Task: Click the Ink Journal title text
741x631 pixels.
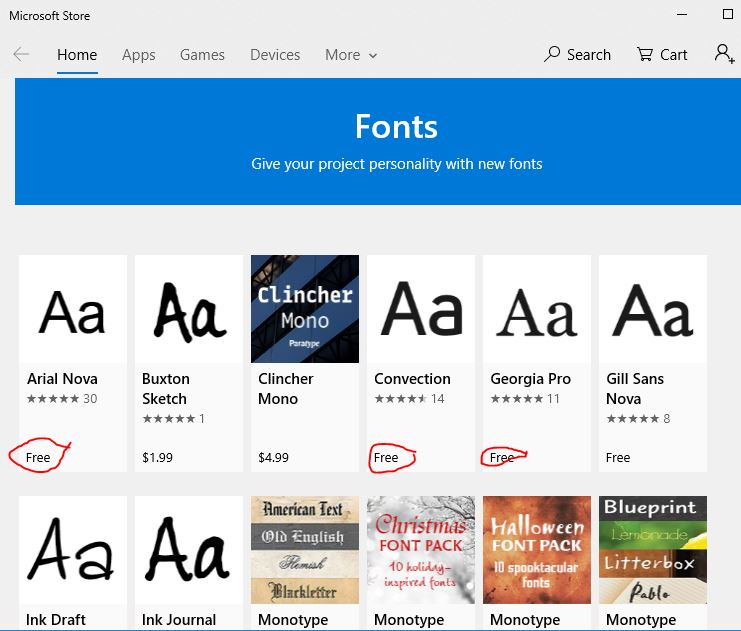Action: click(179, 620)
